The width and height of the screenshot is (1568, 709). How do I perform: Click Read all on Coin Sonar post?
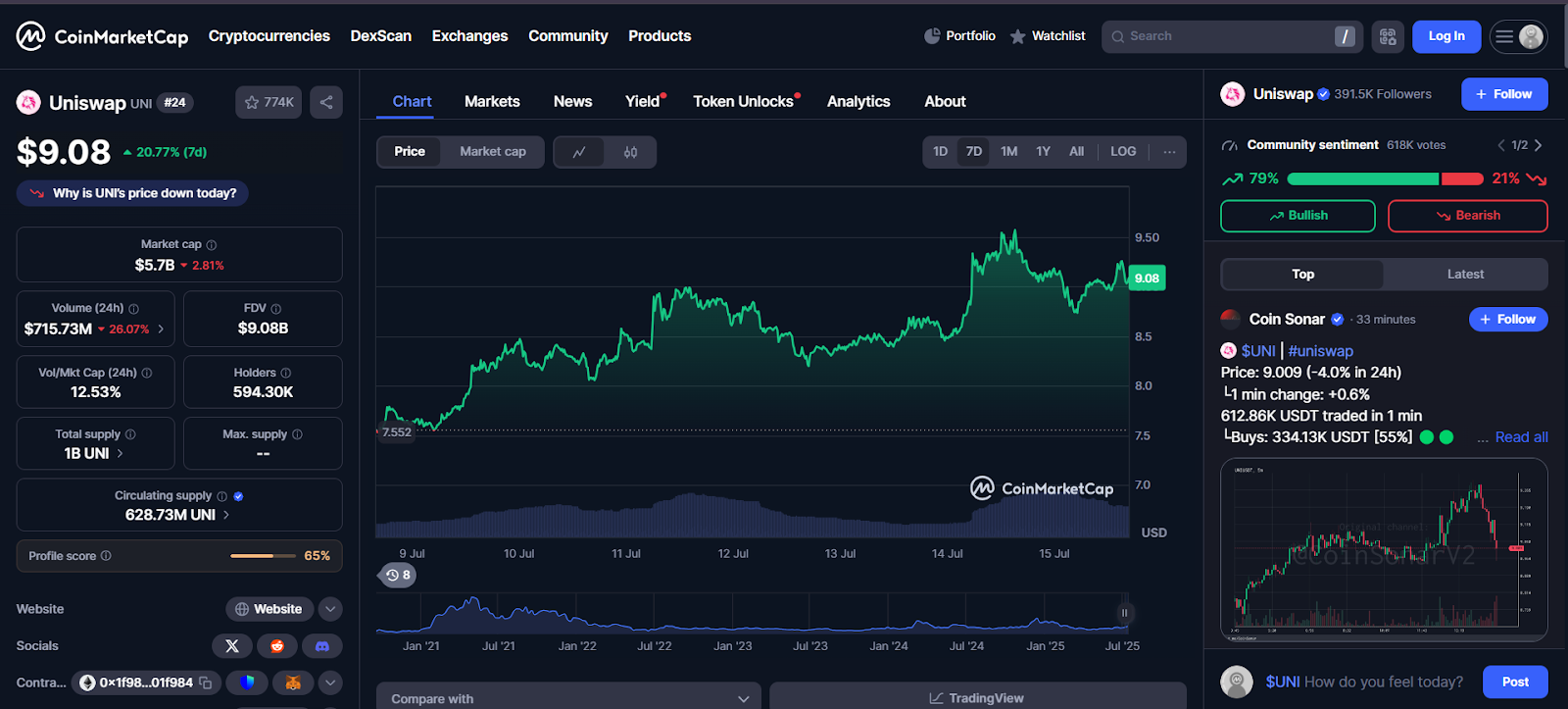point(1521,437)
